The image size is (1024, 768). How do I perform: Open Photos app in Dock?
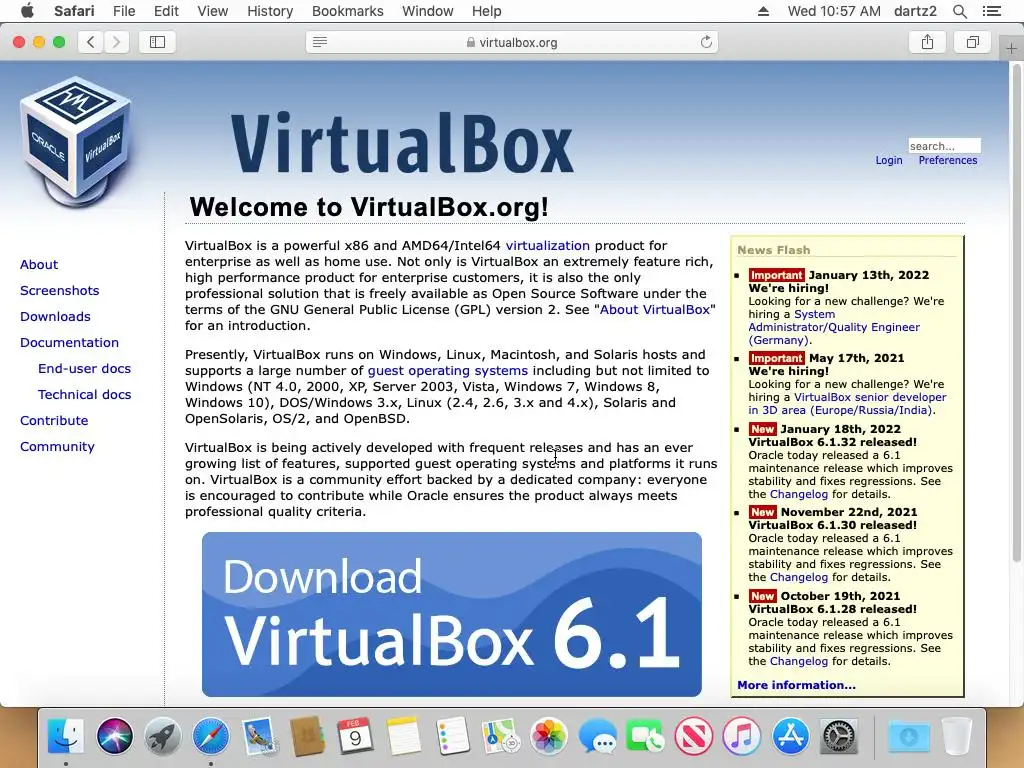click(x=549, y=736)
